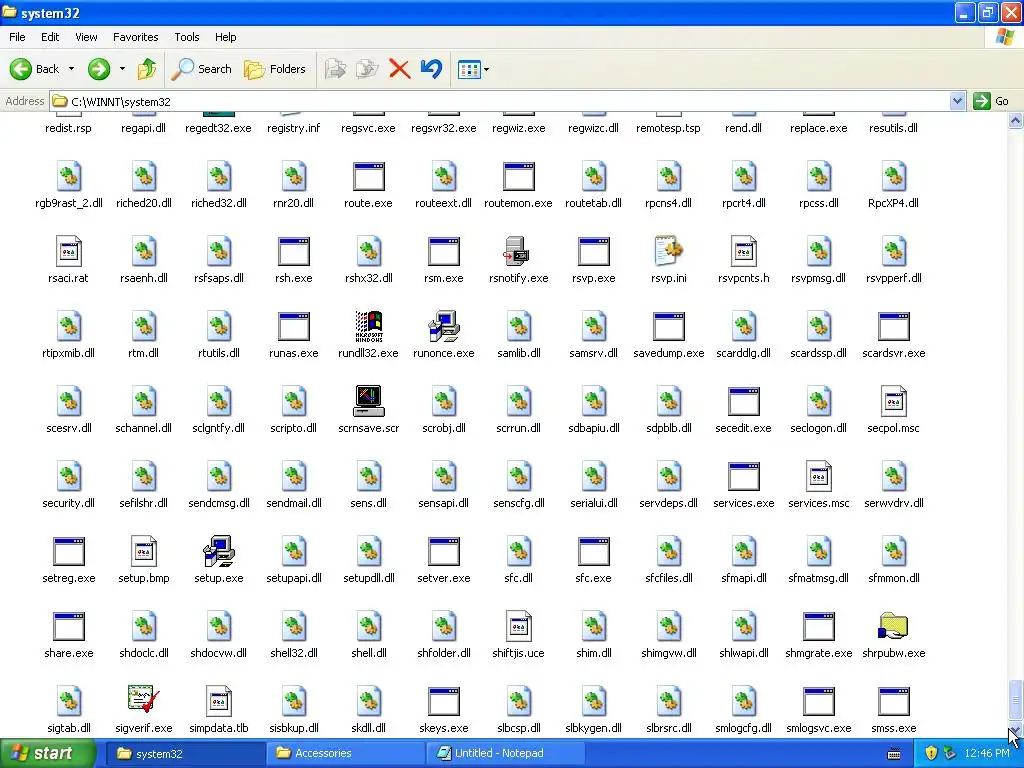This screenshot has width=1024, height=768.
Task: Click the Search toolbar button
Action: (201, 69)
